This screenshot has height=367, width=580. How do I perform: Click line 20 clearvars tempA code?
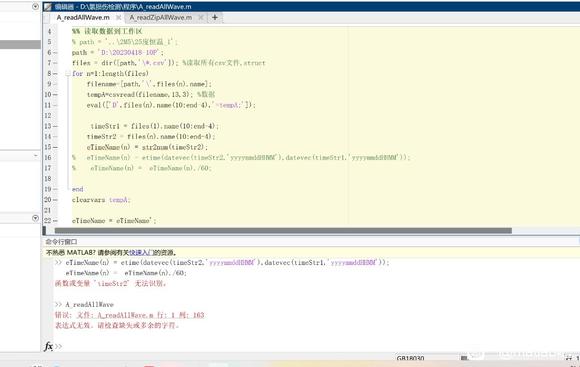click(x=101, y=200)
